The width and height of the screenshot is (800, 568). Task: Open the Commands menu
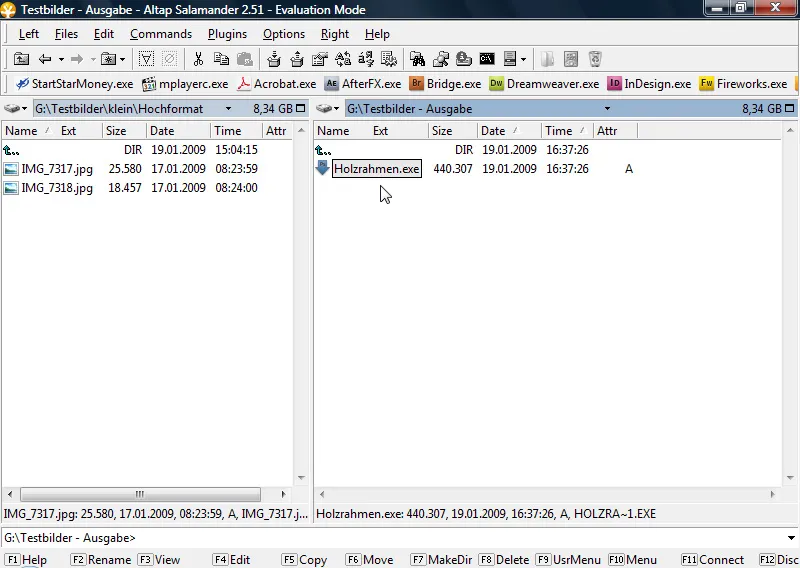coord(161,34)
